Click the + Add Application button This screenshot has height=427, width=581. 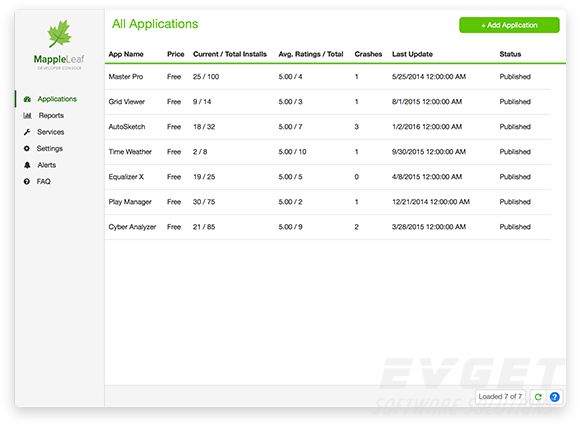click(509, 25)
